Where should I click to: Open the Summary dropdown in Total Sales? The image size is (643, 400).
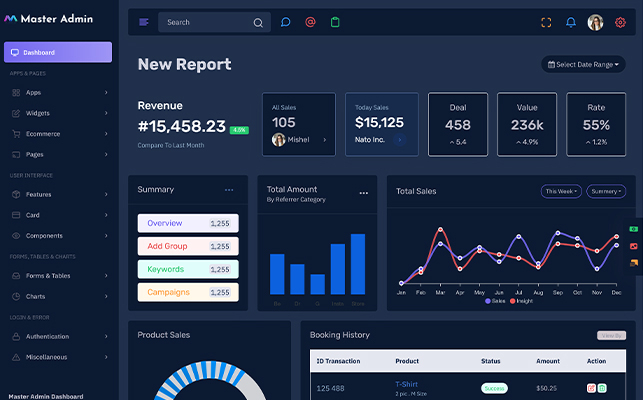coord(606,191)
